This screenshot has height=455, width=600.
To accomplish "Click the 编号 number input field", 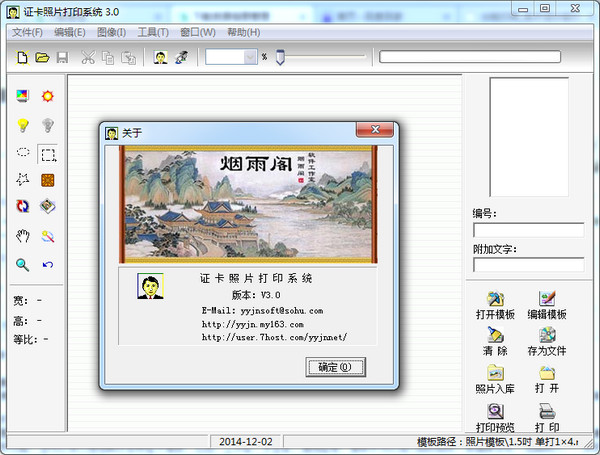I will [528, 230].
